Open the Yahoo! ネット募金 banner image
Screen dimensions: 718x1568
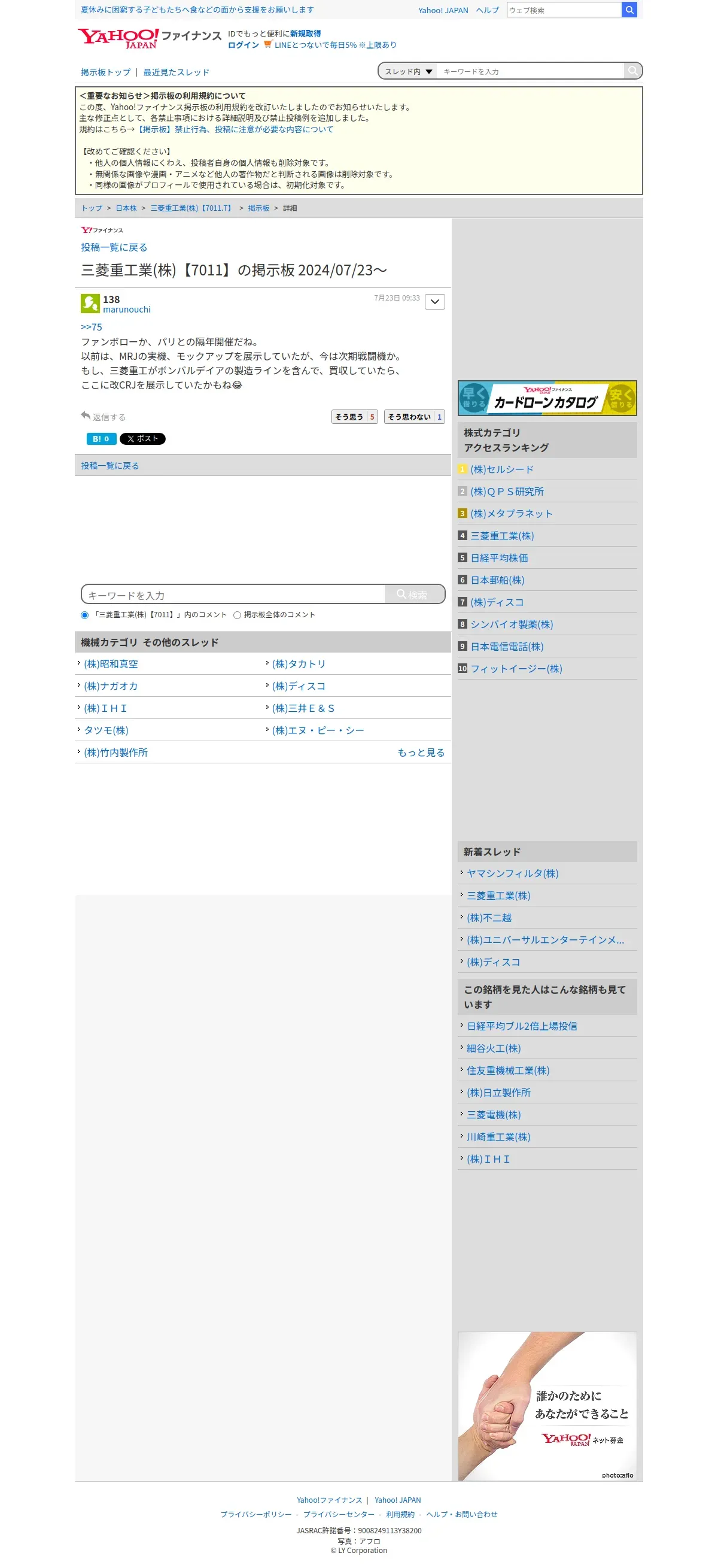[x=547, y=1406]
